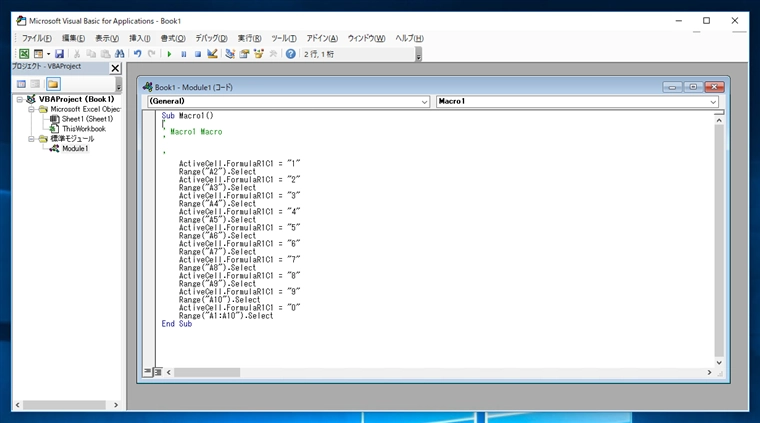Click the Range("A1:A10").Select code line

coord(226,316)
